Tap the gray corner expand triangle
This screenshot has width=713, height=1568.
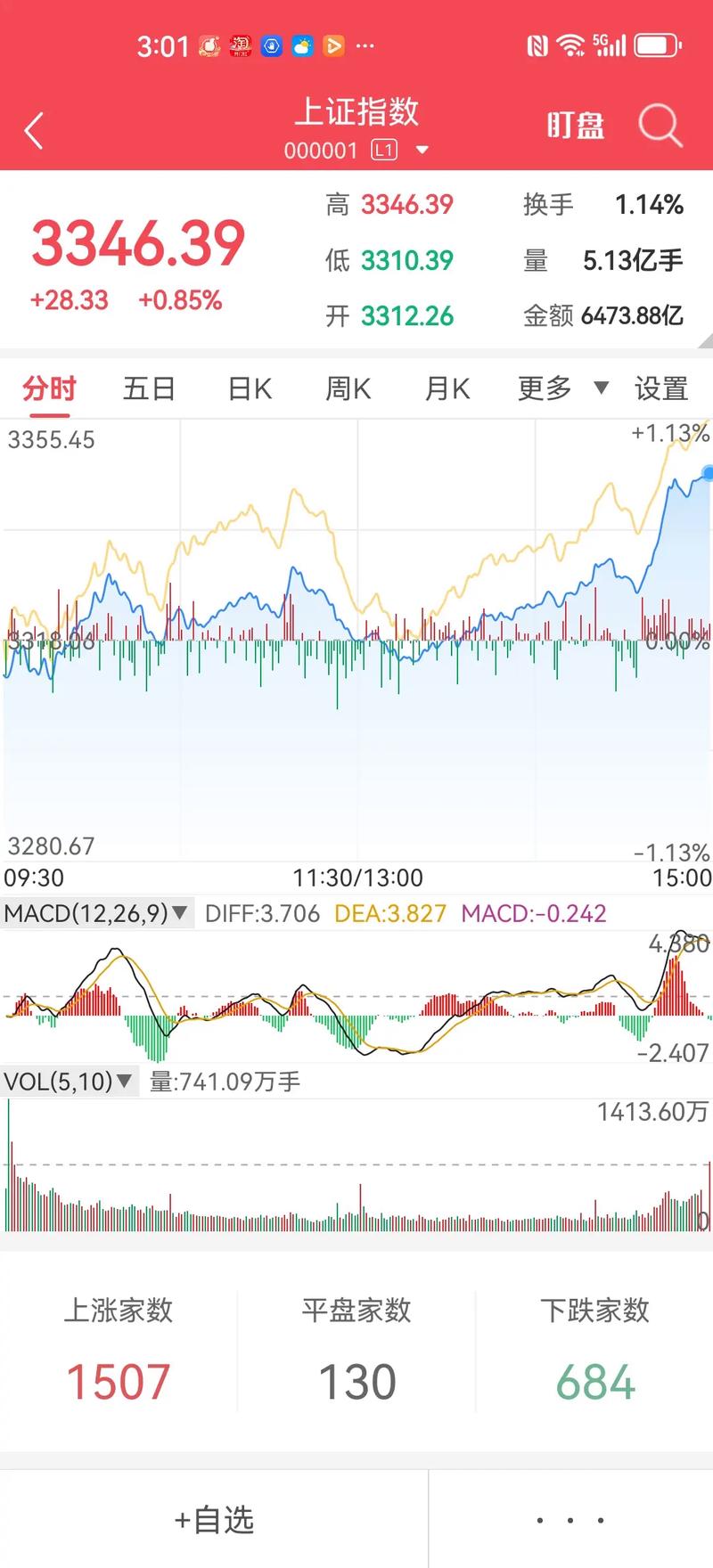tap(705, 340)
